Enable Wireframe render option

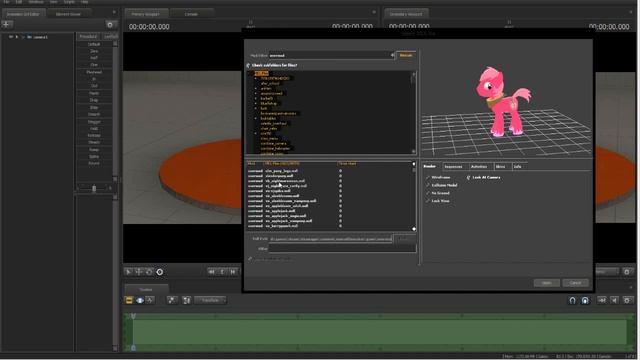427,178
